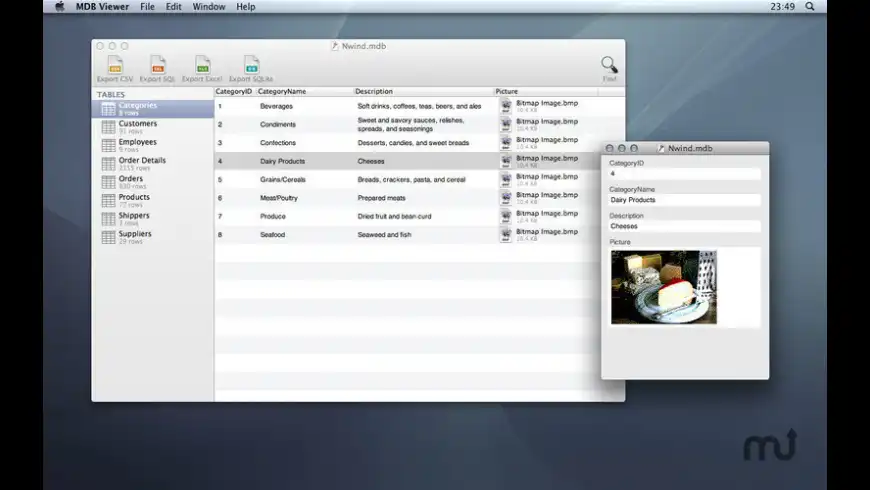This screenshot has height=490, width=870.
Task: Open the File menu
Action: [147, 6]
